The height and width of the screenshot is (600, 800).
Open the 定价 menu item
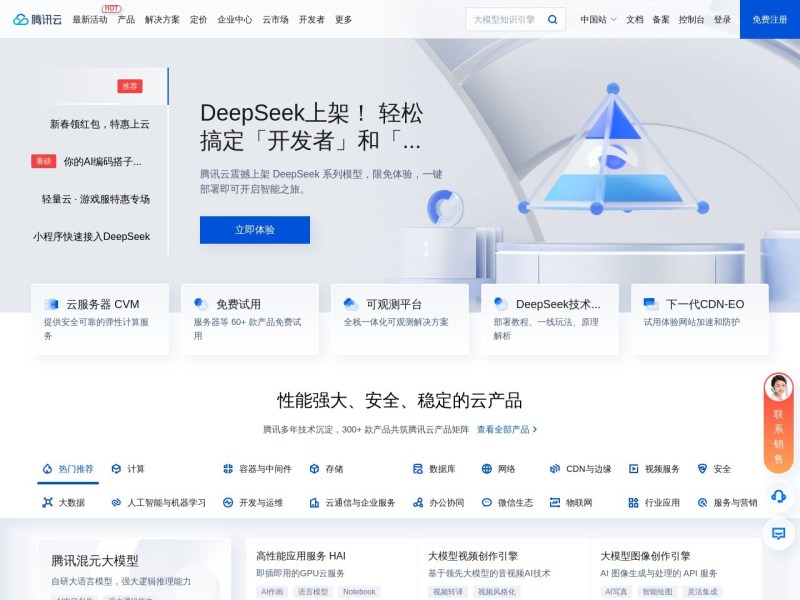click(x=198, y=19)
